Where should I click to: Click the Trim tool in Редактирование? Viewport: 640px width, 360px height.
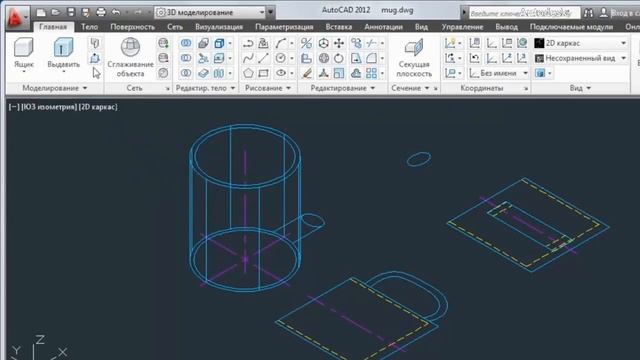coord(371,43)
